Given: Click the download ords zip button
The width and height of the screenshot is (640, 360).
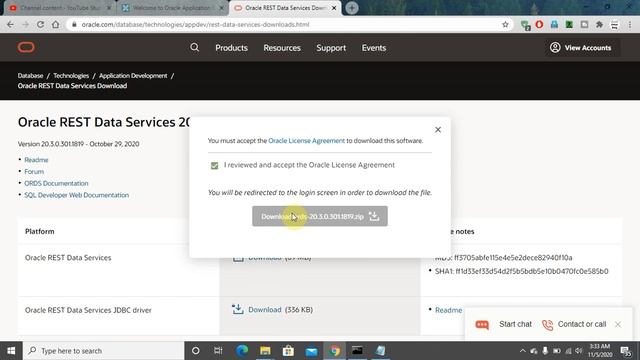Looking at the screenshot, I should tap(320, 216).
